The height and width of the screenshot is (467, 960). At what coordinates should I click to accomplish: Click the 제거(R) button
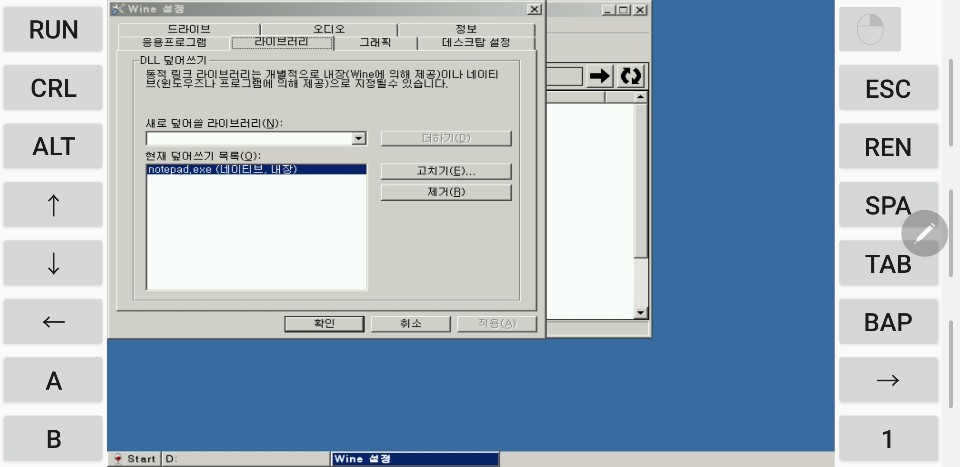tap(446, 192)
